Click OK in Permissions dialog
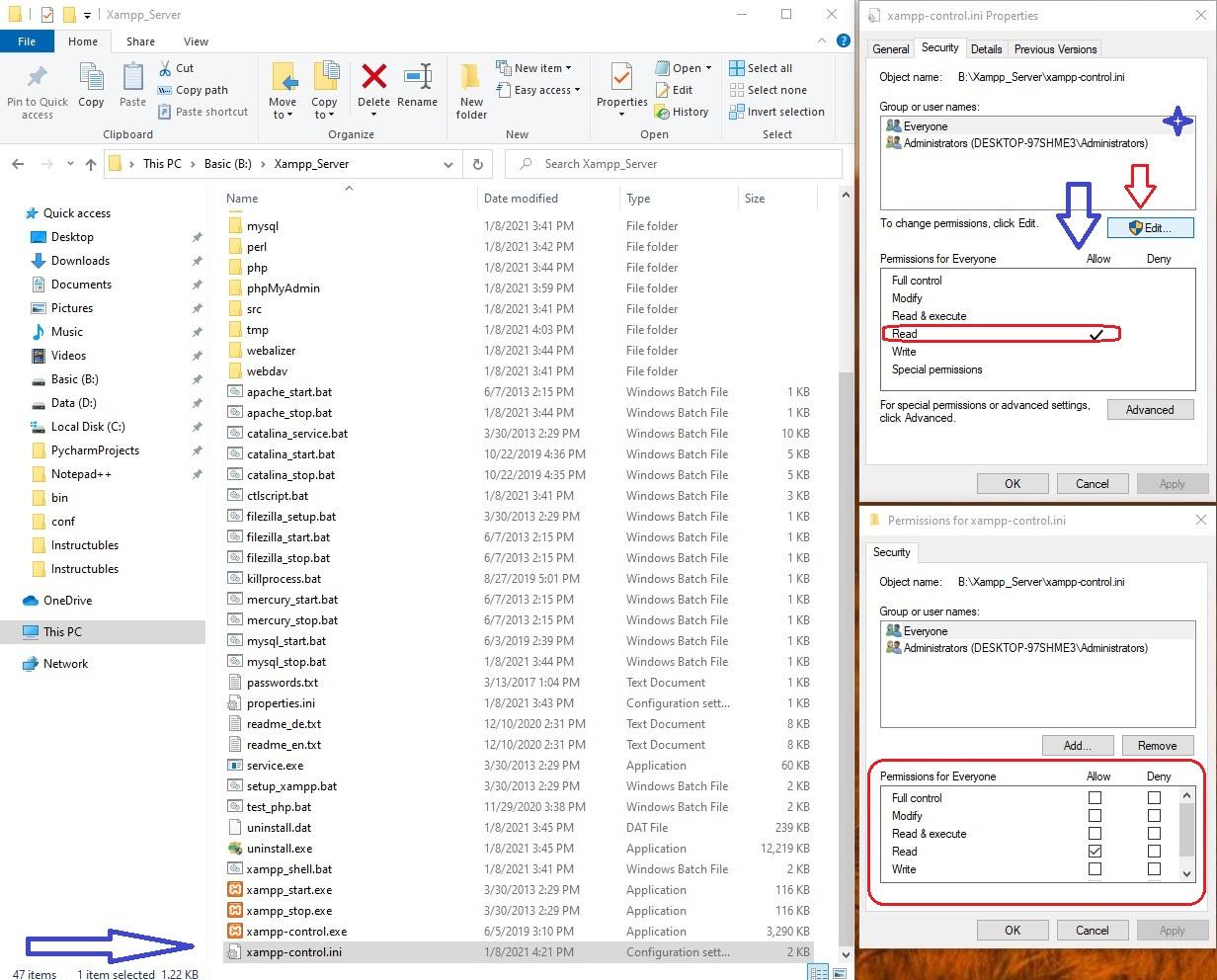Screen dimensions: 1217x980 tap(1013, 931)
